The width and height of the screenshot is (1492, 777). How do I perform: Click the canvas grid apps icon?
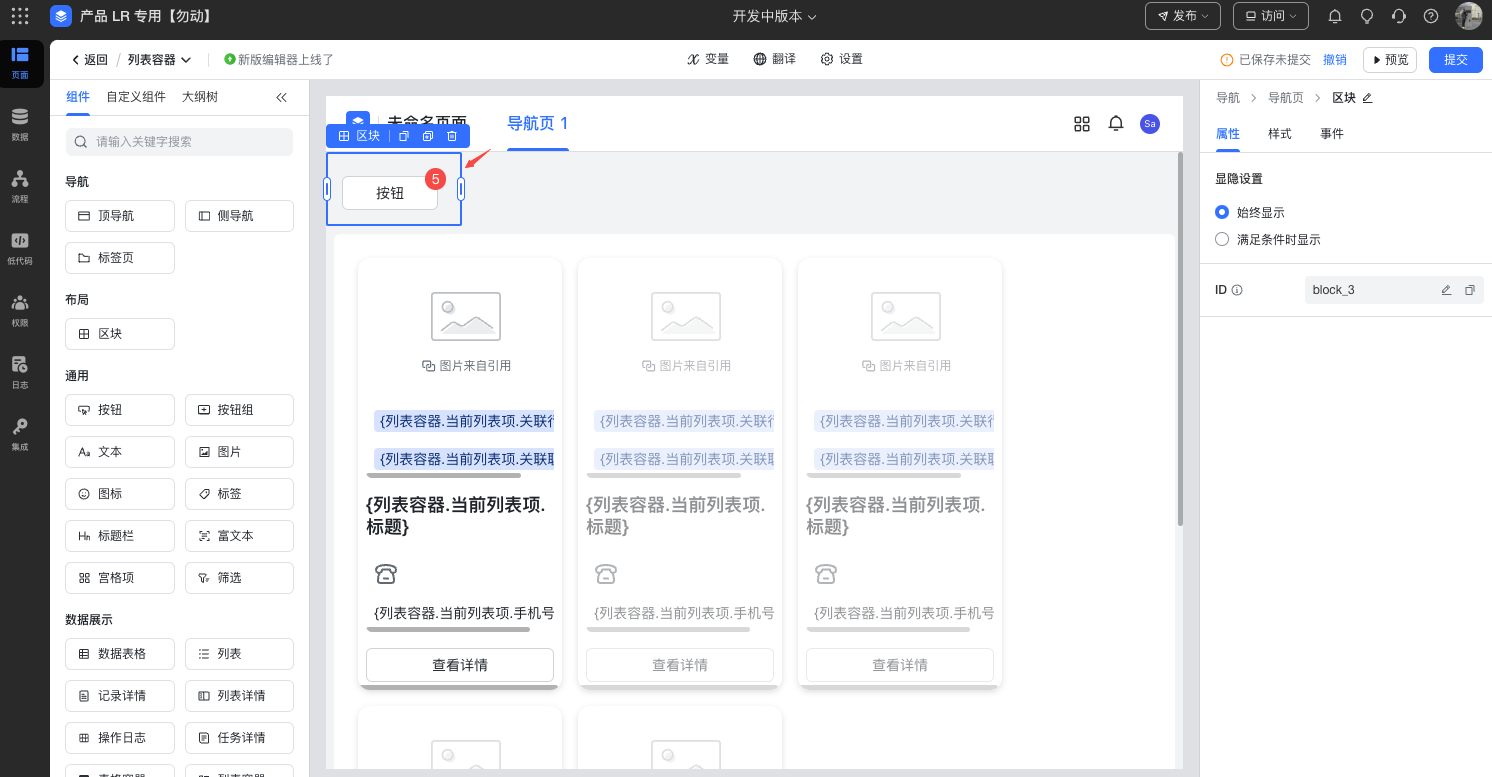pyautogui.click(x=1082, y=124)
